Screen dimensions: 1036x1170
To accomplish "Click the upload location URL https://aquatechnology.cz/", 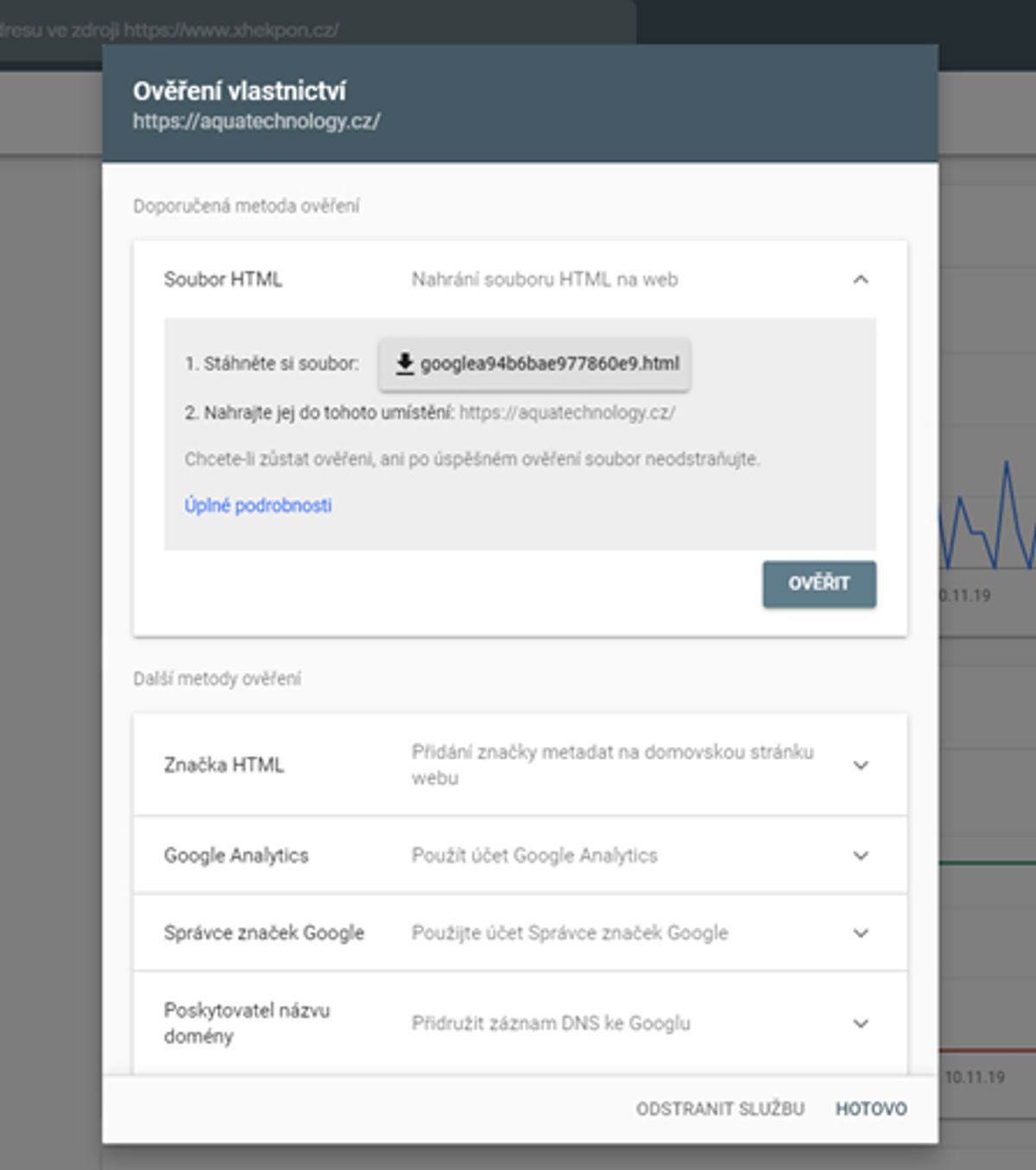I will click(x=567, y=413).
